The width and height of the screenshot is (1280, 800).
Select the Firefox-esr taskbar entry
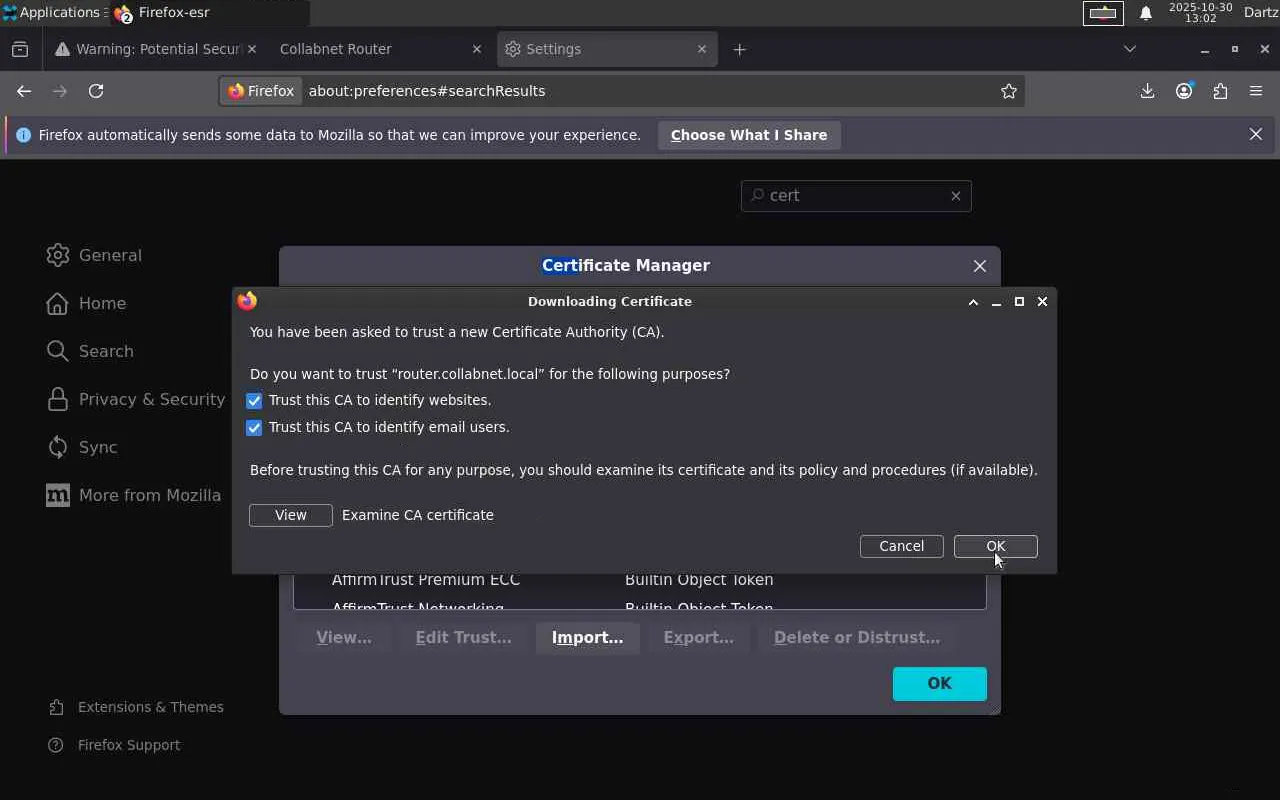(210, 13)
